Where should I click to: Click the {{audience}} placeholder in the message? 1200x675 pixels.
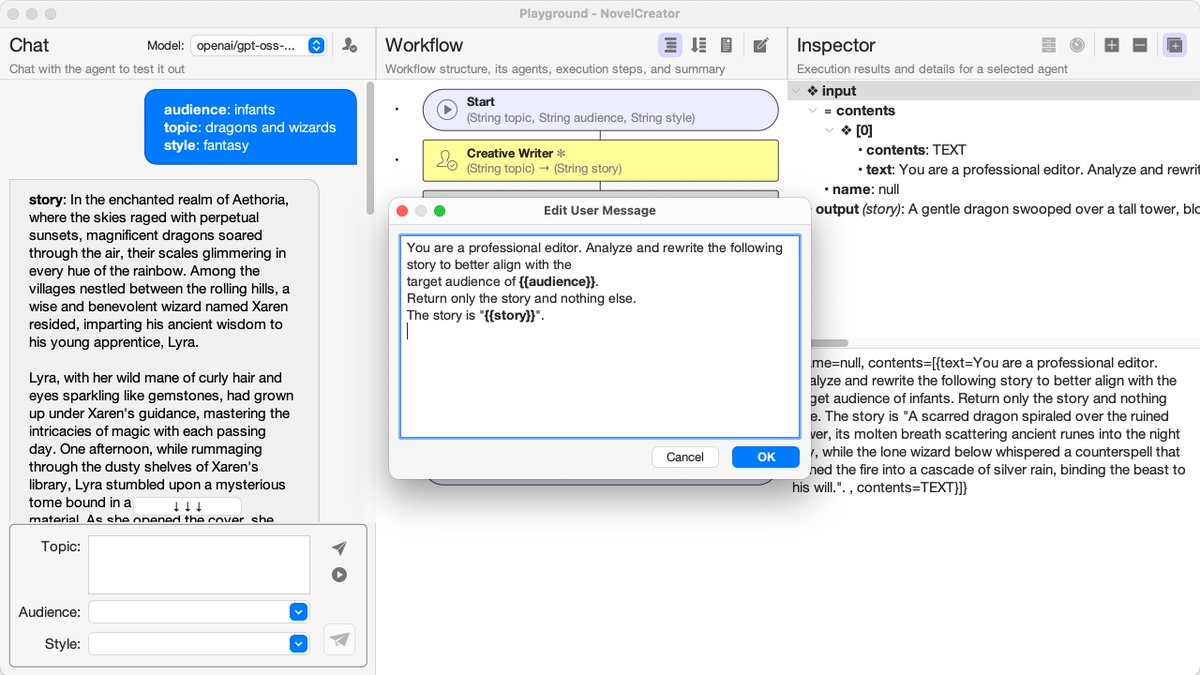click(557, 282)
